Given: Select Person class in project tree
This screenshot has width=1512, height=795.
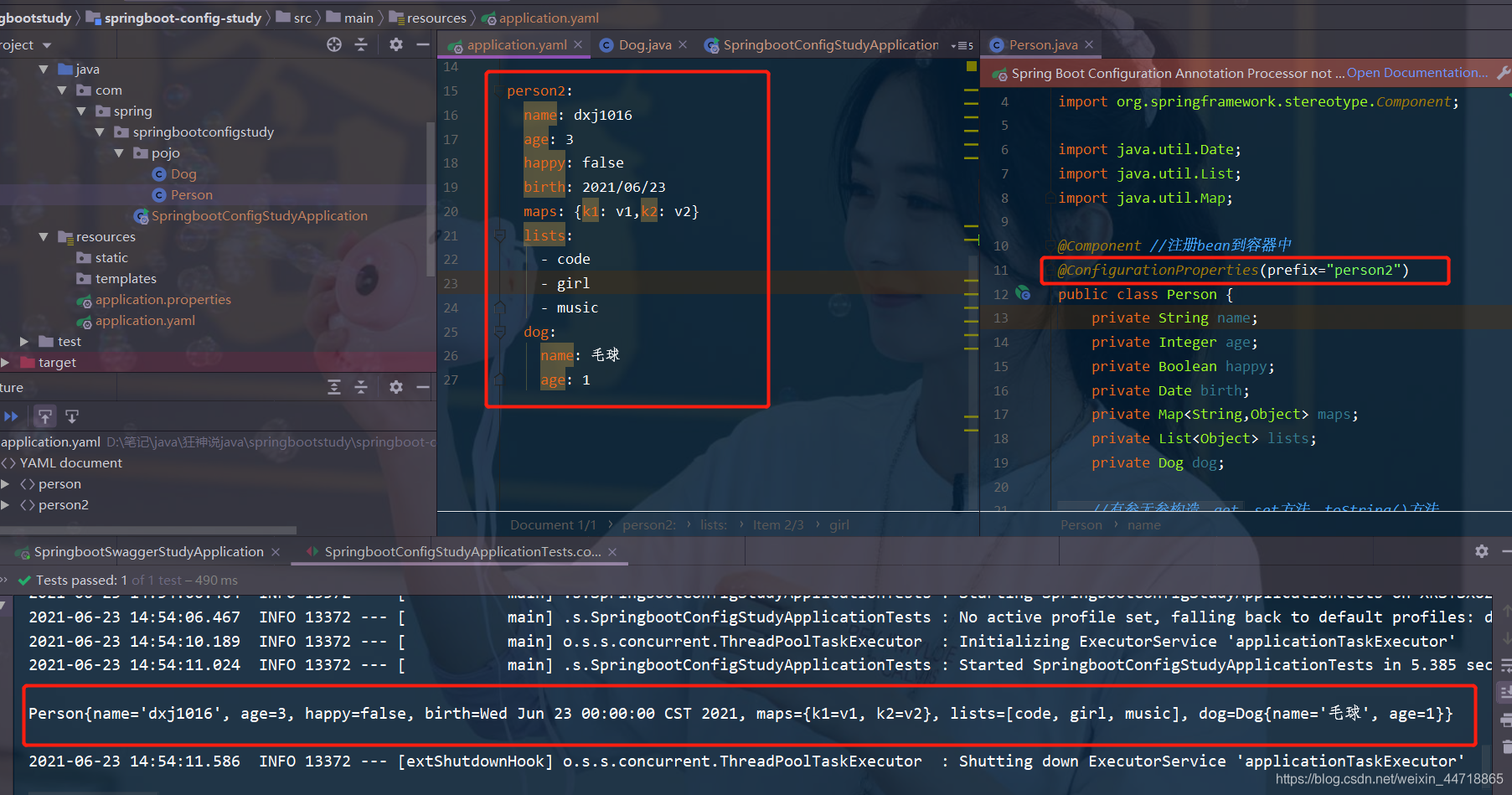Looking at the screenshot, I should 183,195.
